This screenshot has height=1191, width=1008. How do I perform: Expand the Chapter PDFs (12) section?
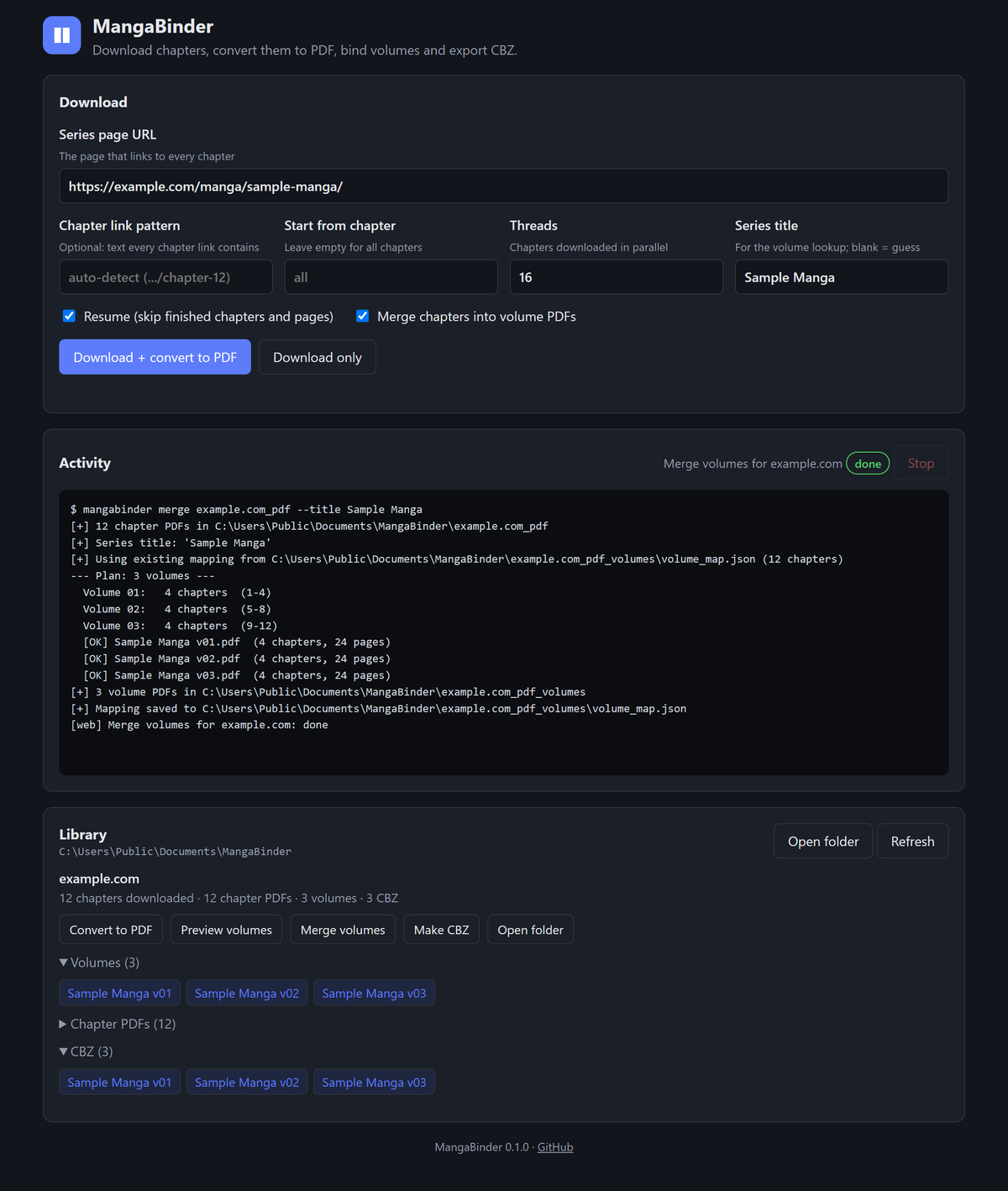(x=118, y=1024)
